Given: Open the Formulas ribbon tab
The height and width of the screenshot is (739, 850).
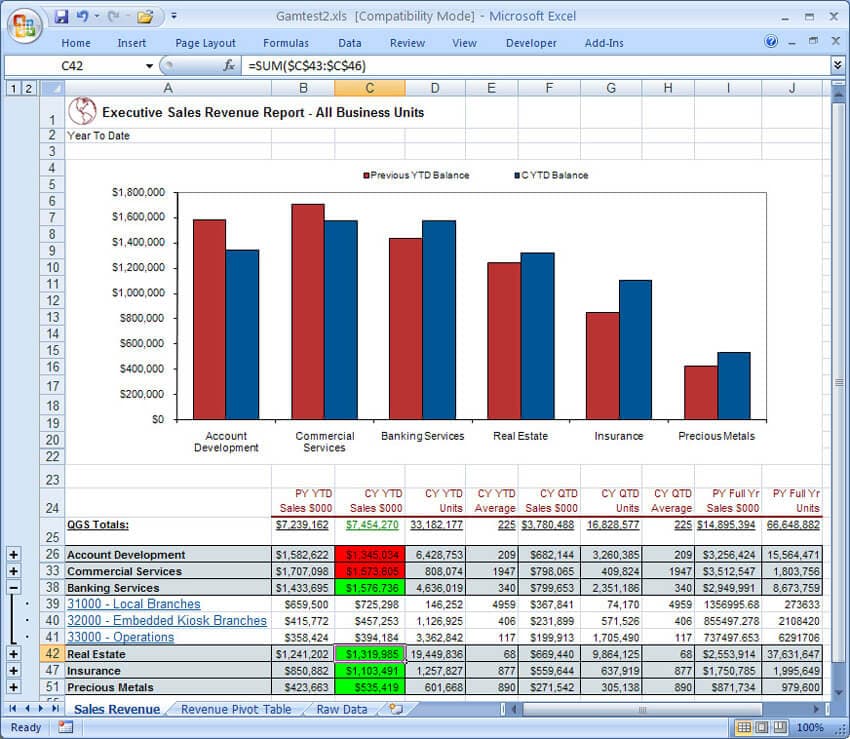Looking at the screenshot, I should coord(286,43).
